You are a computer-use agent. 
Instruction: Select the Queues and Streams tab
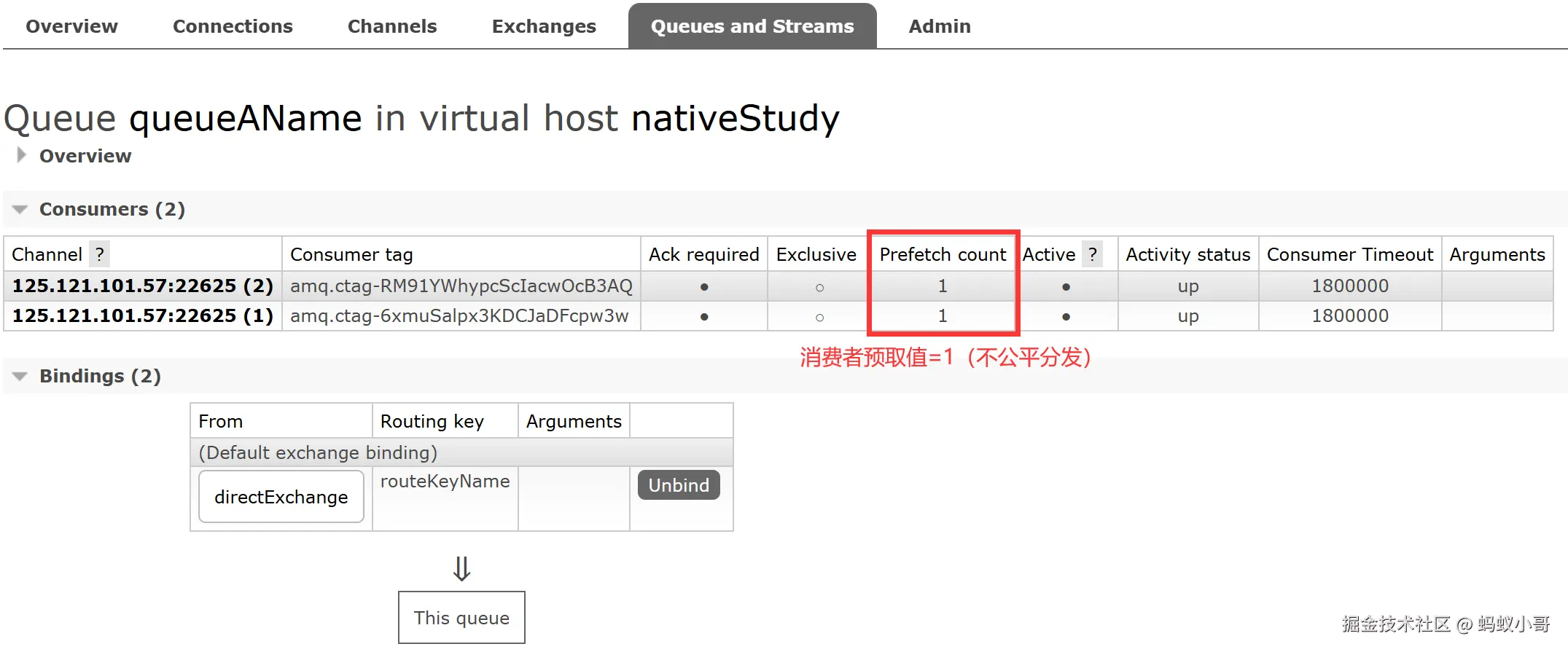[x=752, y=26]
